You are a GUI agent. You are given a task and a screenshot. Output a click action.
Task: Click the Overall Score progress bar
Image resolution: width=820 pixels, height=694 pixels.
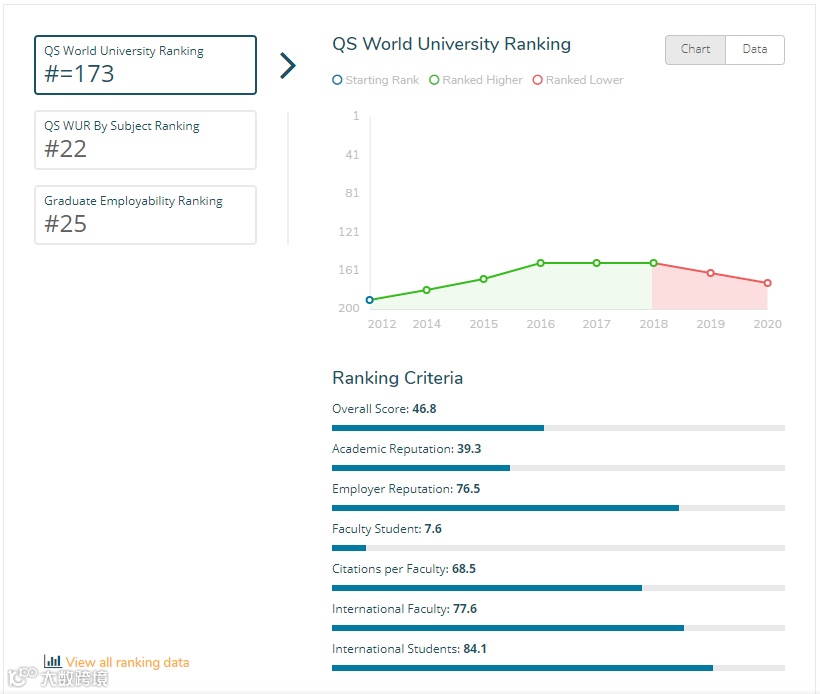tap(559, 428)
